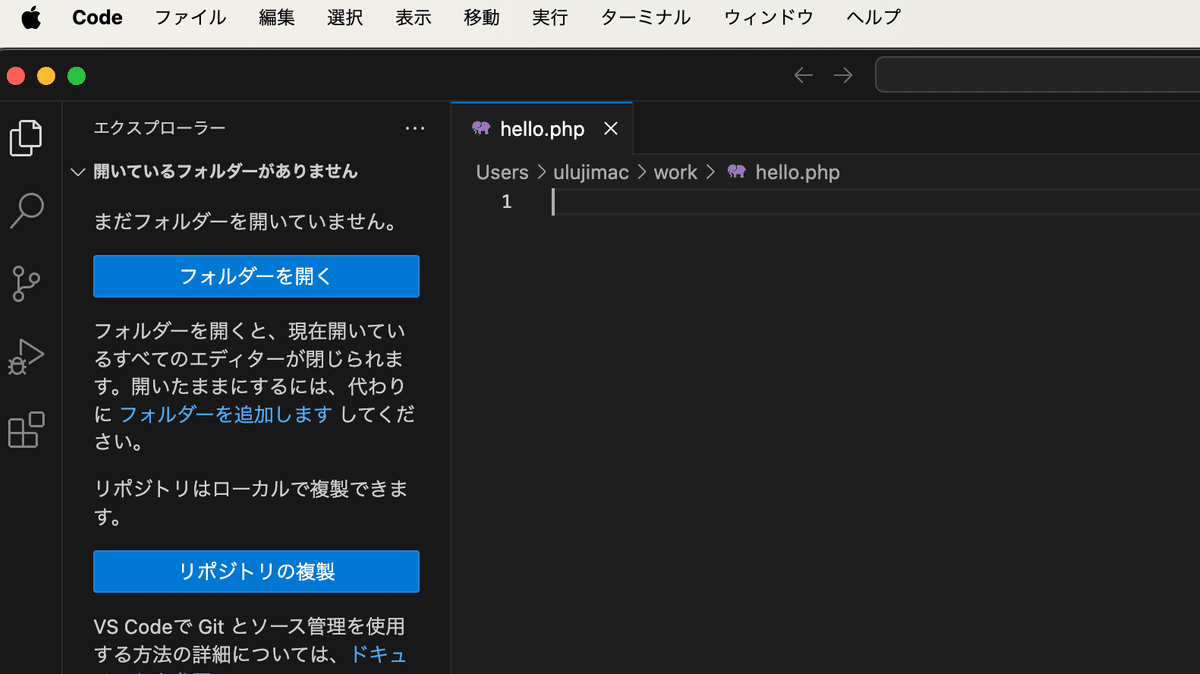1200x674 pixels.
Task: Click the フォルダーを開く button
Action: click(256, 276)
